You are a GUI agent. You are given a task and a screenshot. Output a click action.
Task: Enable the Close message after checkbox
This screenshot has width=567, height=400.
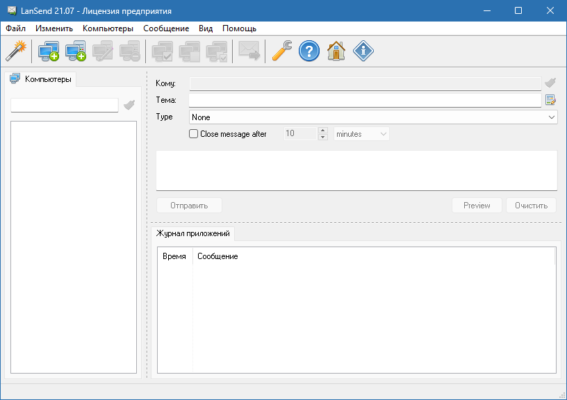pyautogui.click(x=193, y=134)
